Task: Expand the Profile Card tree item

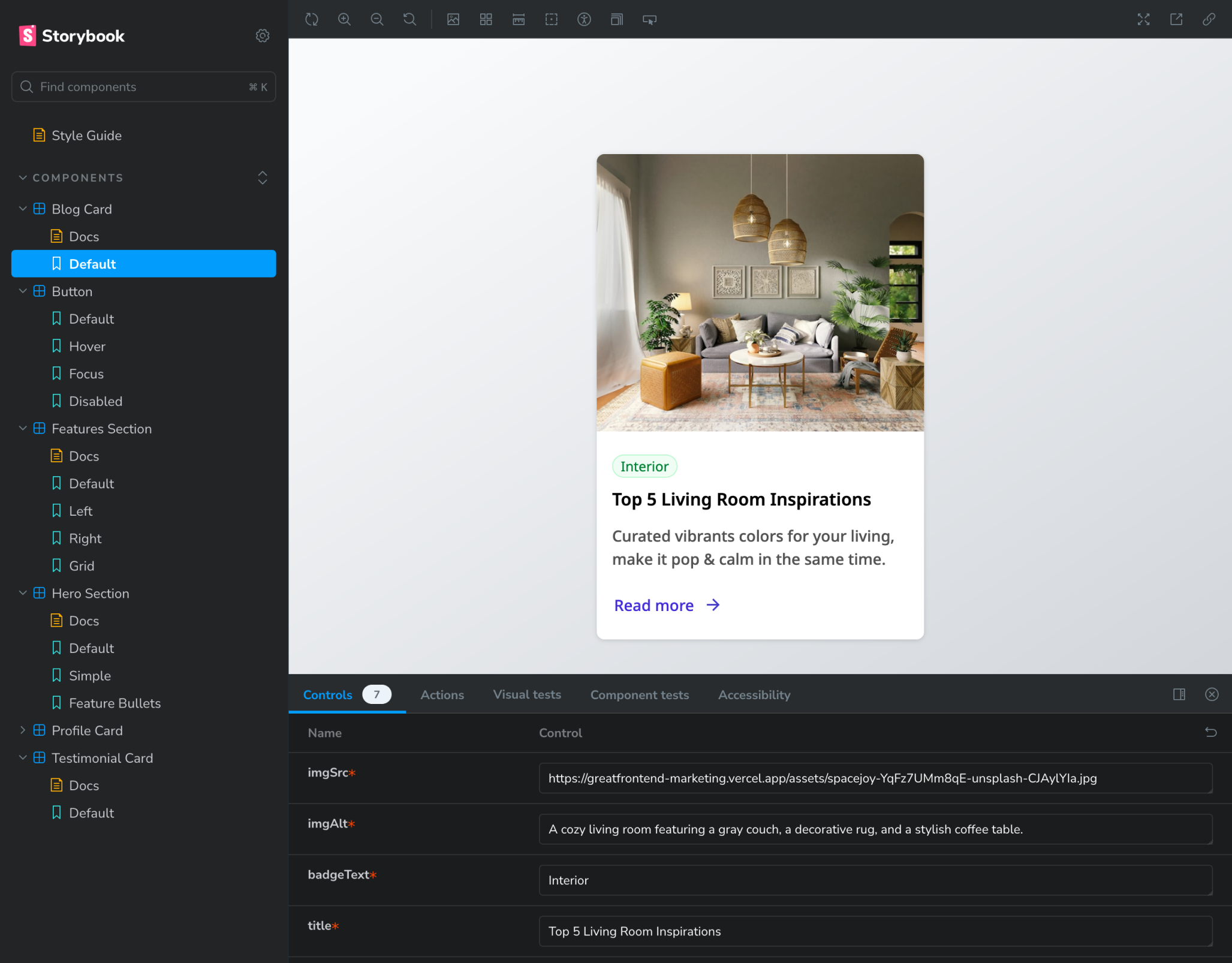Action: pyautogui.click(x=23, y=730)
